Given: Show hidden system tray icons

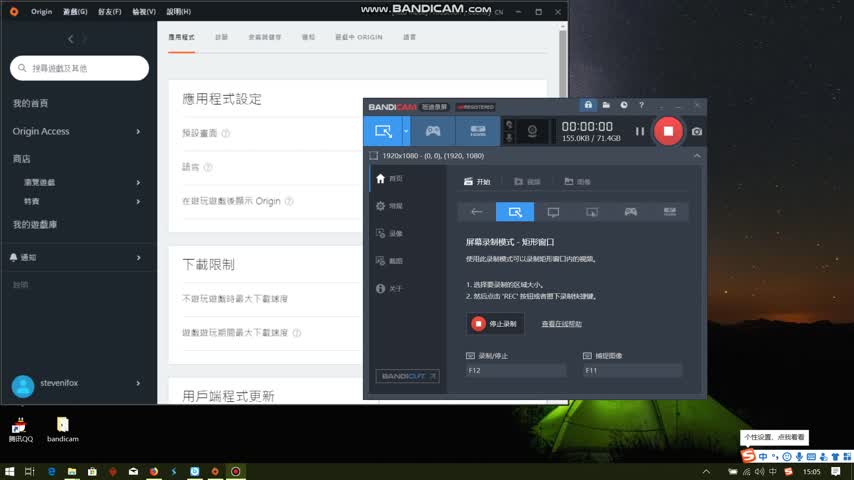Looking at the screenshot, I should 706,471.
